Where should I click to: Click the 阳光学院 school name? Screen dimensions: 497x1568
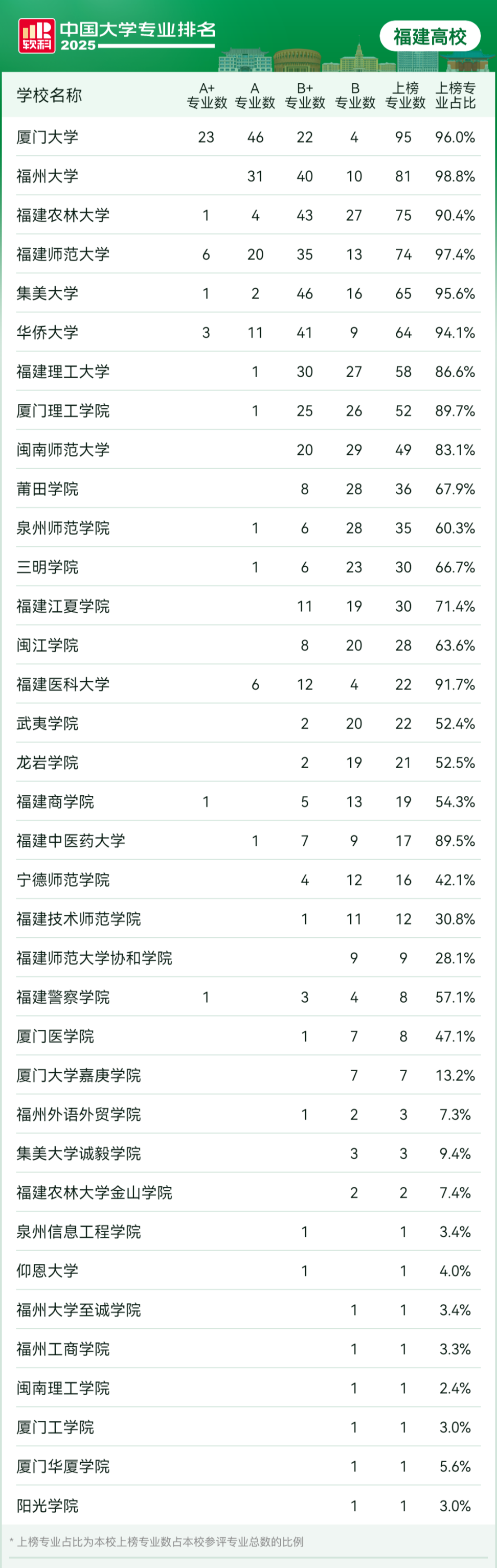(48, 1505)
